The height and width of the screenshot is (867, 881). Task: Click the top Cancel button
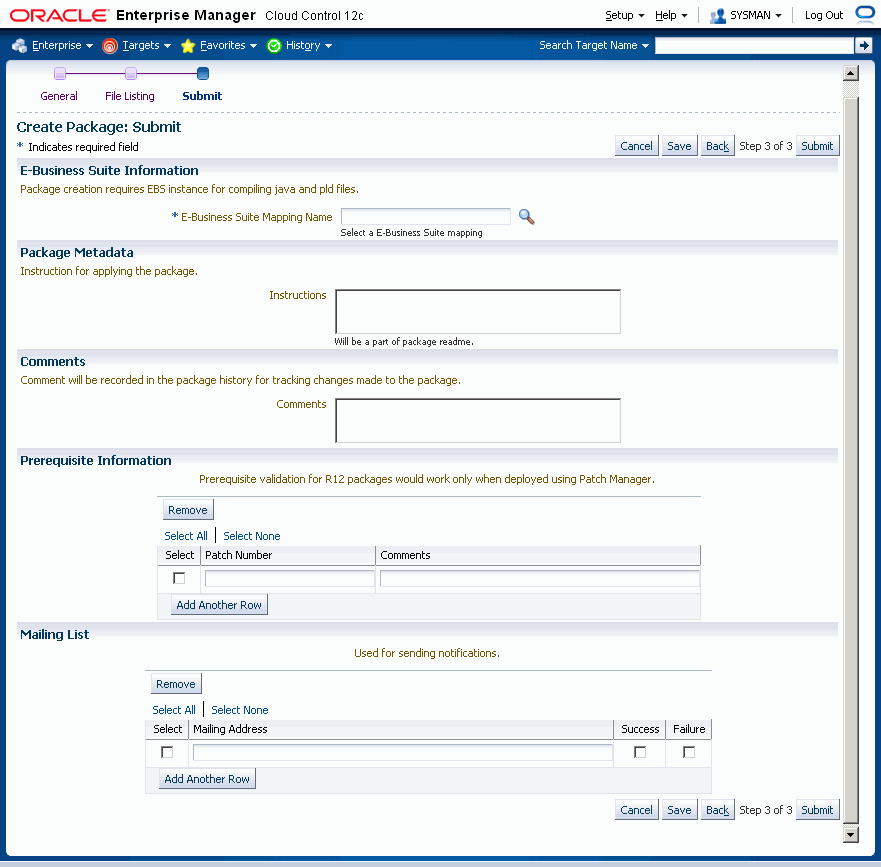point(637,146)
